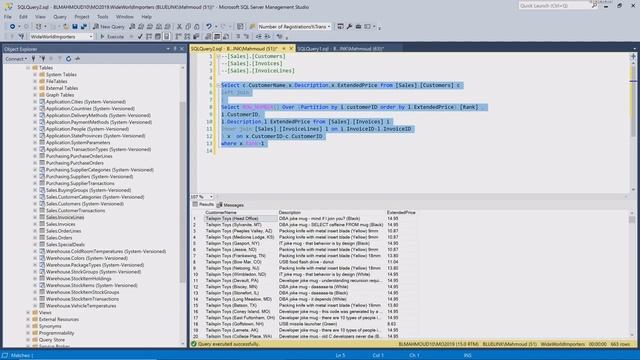The height and width of the screenshot is (360, 640).
Task: Click the Save file toolbar icon
Action: [75, 27]
